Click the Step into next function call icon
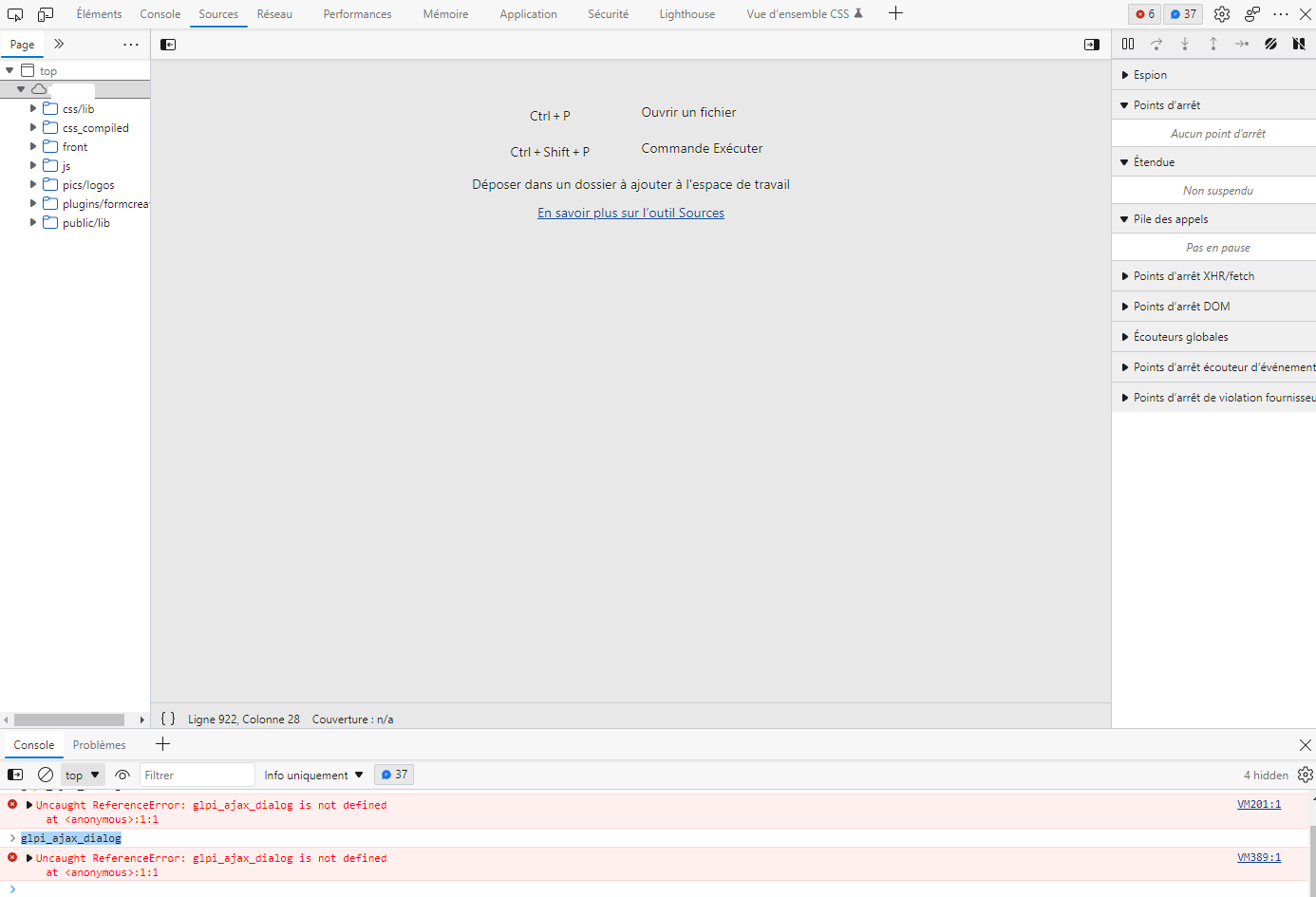 pos(1185,44)
